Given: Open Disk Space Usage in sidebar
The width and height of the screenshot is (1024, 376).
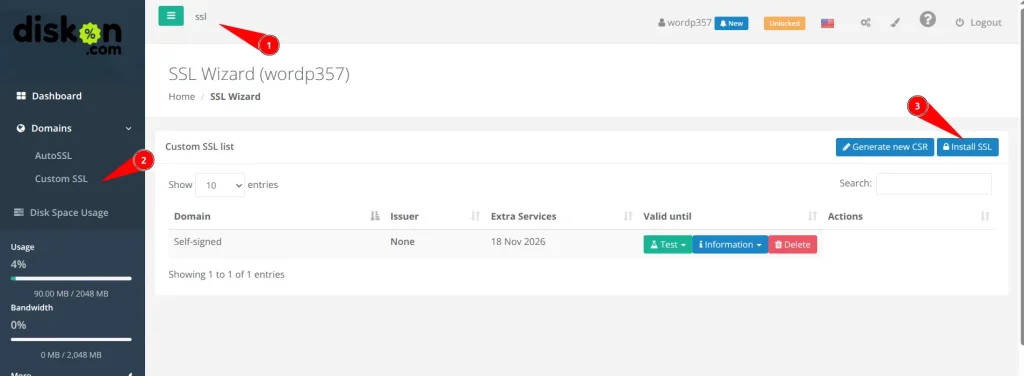Looking at the screenshot, I should tap(61, 212).
